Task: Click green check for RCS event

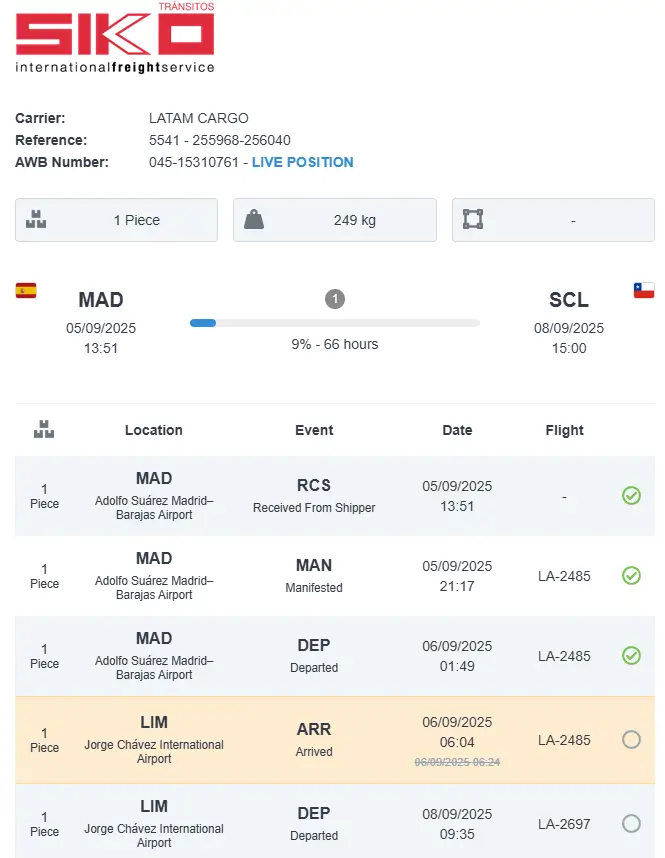Action: tap(631, 495)
